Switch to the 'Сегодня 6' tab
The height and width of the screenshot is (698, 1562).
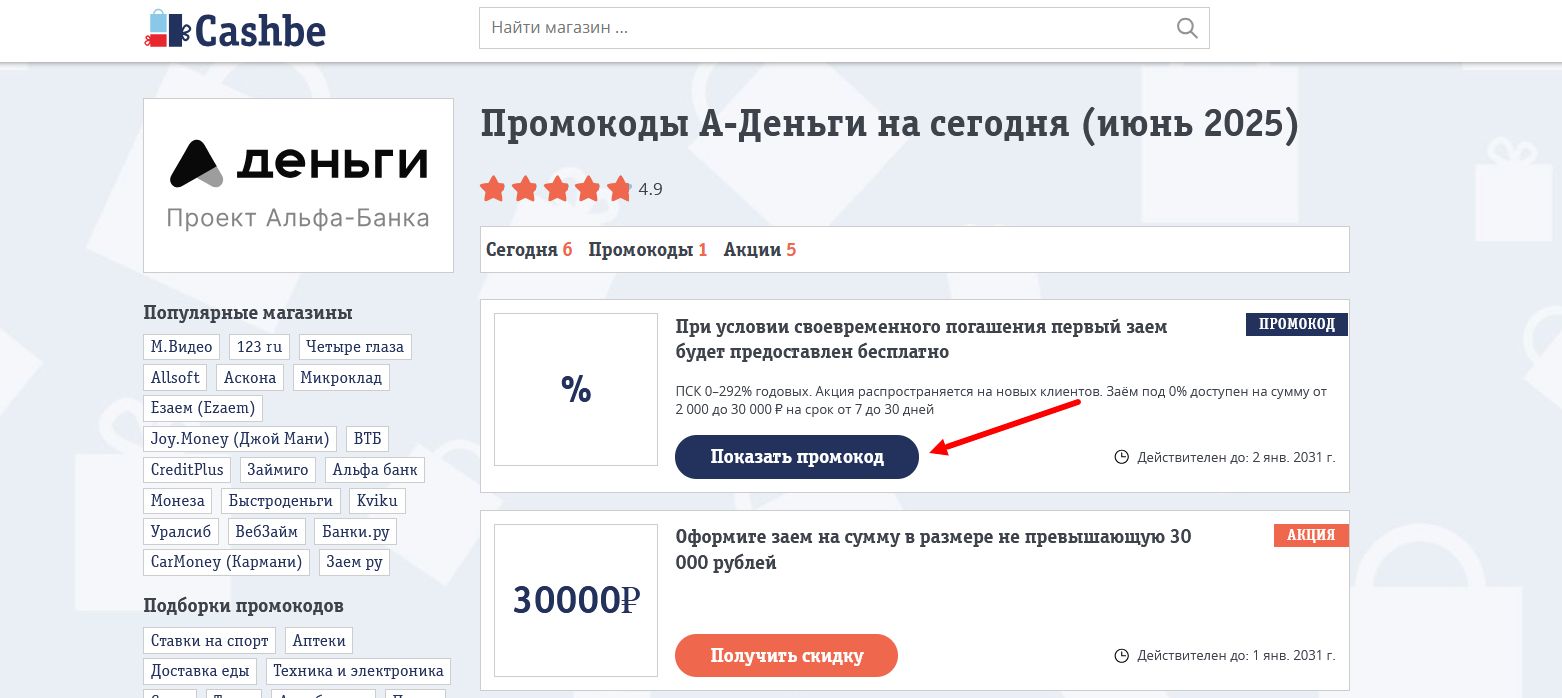pyautogui.click(x=529, y=250)
